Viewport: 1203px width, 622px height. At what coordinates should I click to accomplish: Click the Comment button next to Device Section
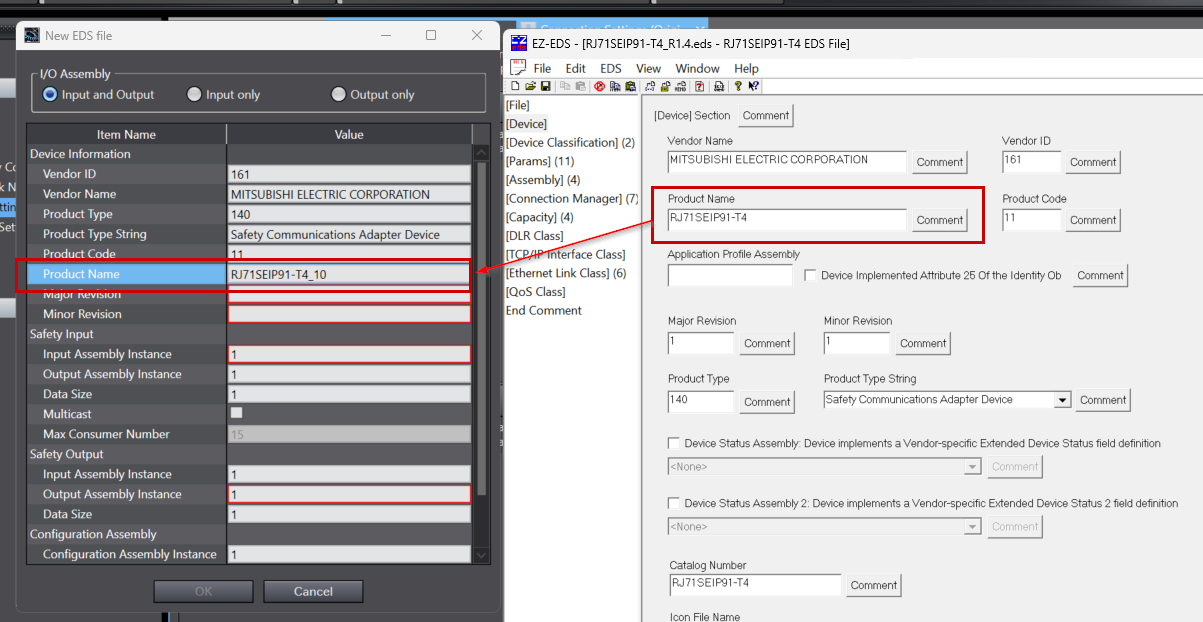tap(766, 115)
